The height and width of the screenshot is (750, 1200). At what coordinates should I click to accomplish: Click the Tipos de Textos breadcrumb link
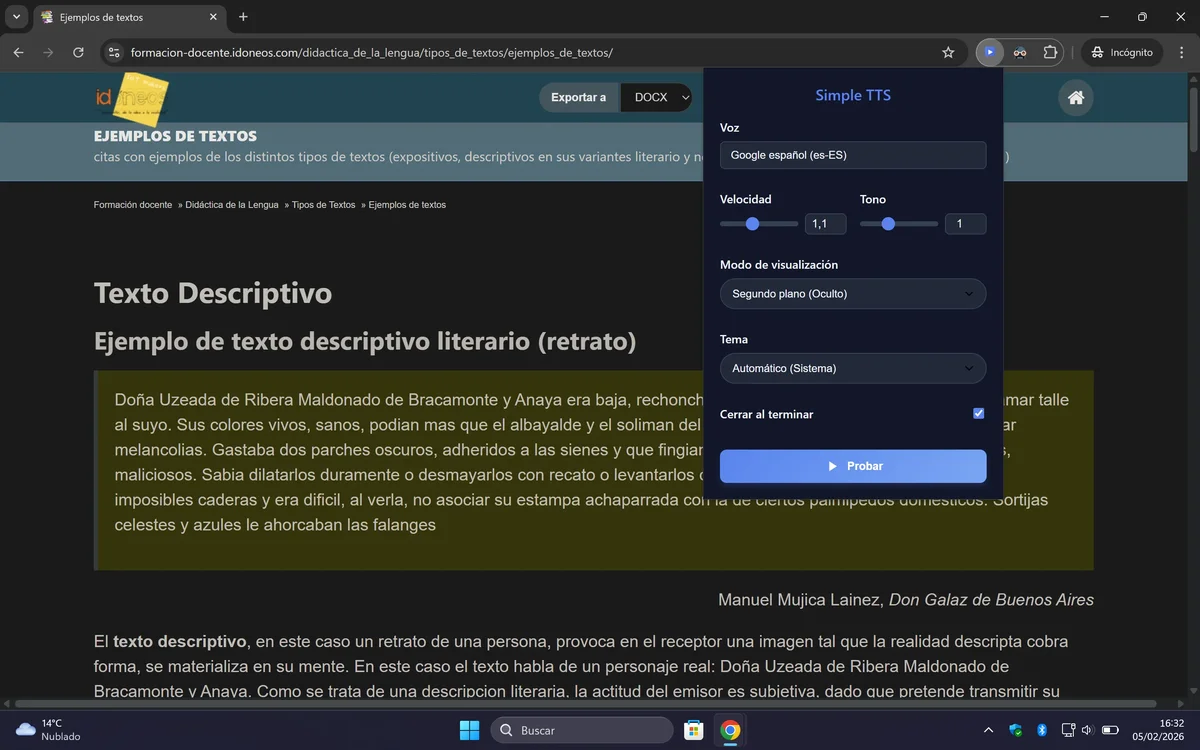pos(324,204)
